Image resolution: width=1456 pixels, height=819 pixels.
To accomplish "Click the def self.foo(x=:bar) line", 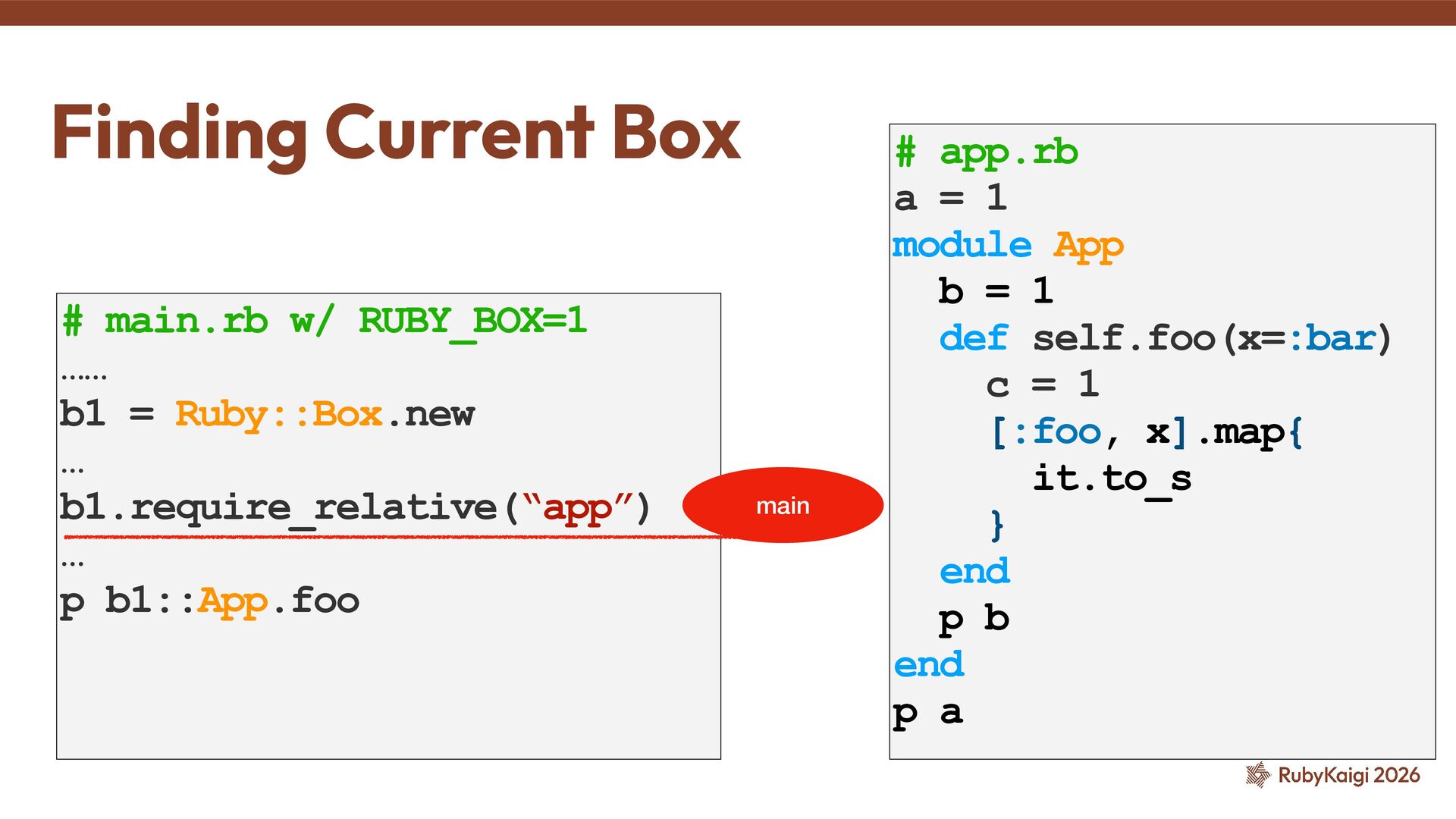I will point(1165,338).
